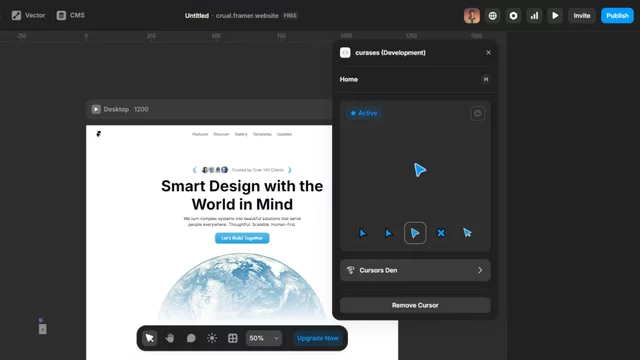Select the first arrow cursor style
The height and width of the screenshot is (360, 640).
tap(362, 233)
